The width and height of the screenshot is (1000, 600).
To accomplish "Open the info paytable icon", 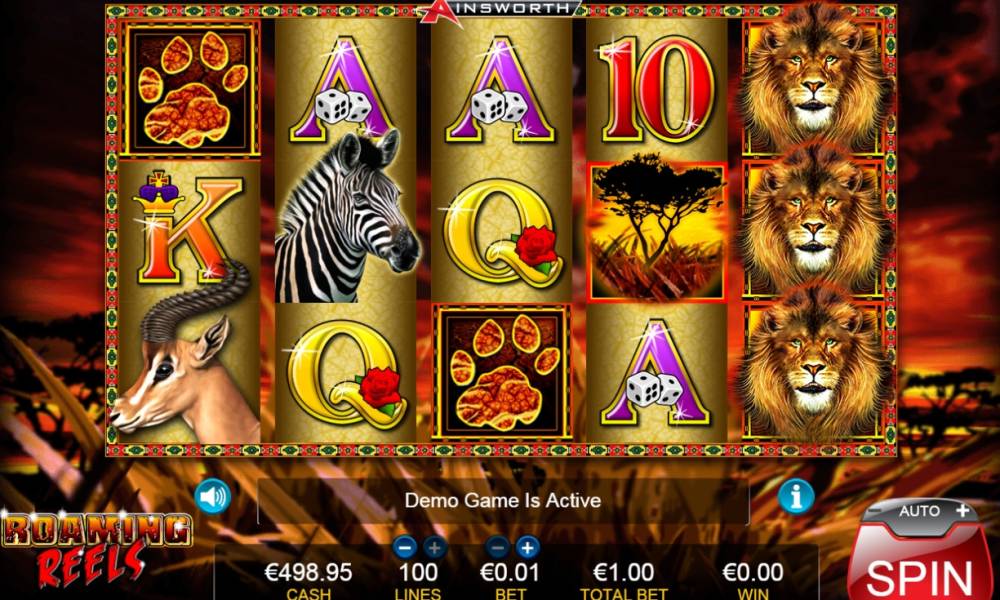I will pos(795,495).
